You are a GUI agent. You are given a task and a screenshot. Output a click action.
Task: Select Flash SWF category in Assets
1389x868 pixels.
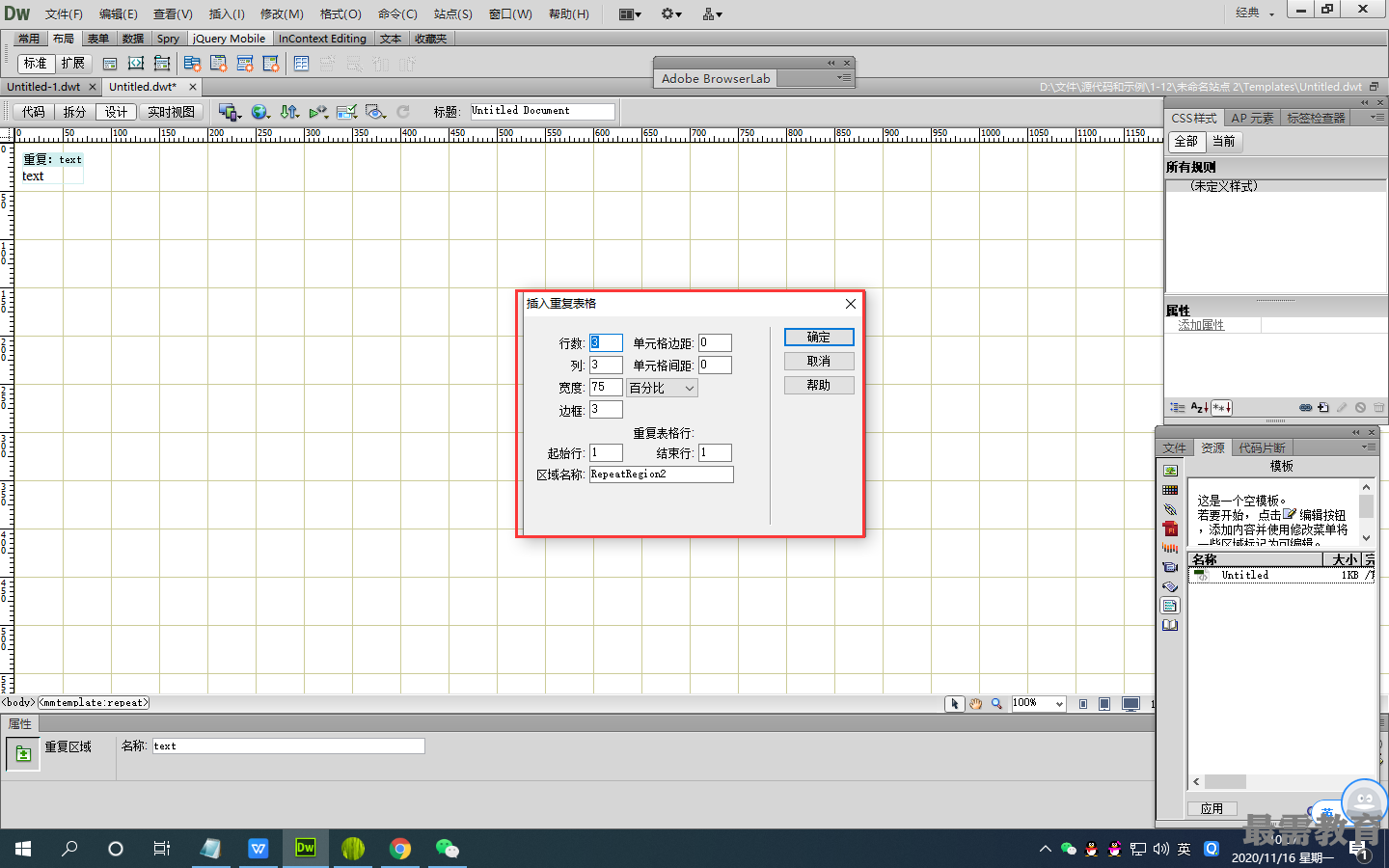point(1170,529)
